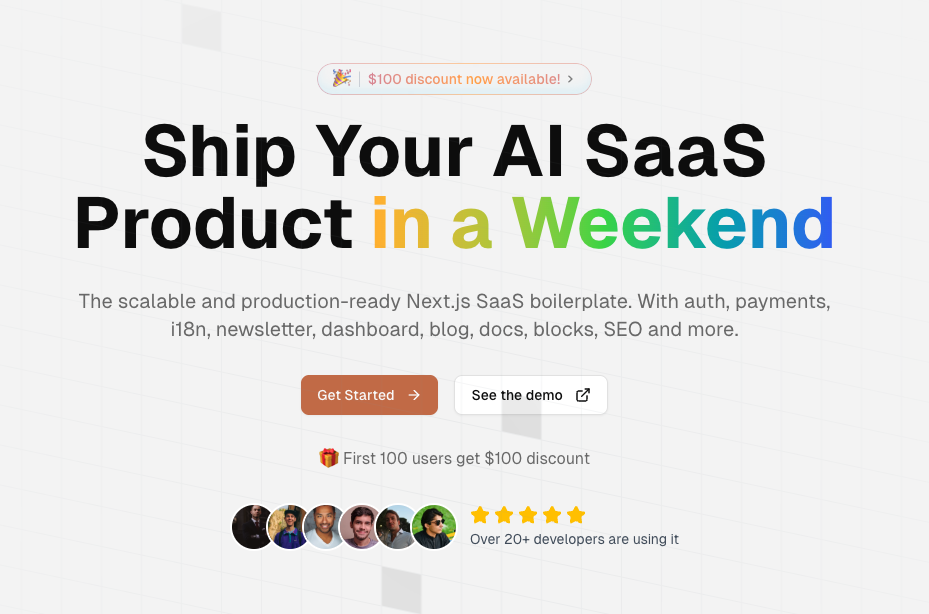Select the first user avatar on the left
The height and width of the screenshot is (614, 929).
tap(253, 527)
